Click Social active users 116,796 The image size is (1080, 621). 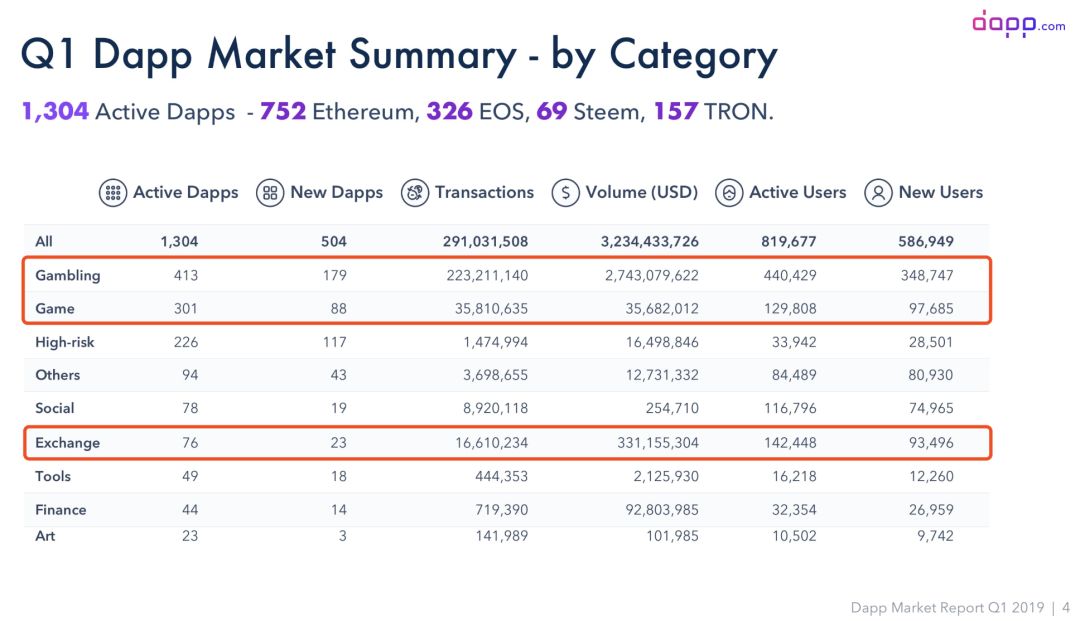pos(790,408)
